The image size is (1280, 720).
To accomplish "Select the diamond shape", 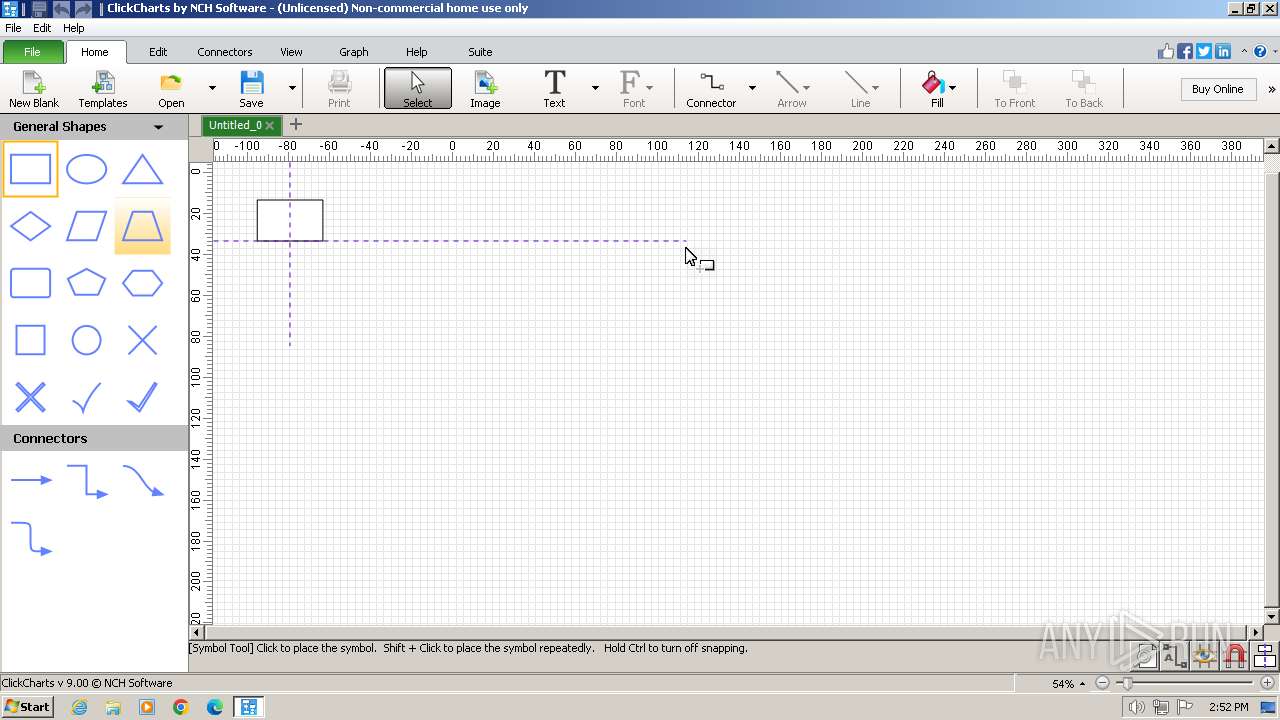I will [30, 226].
